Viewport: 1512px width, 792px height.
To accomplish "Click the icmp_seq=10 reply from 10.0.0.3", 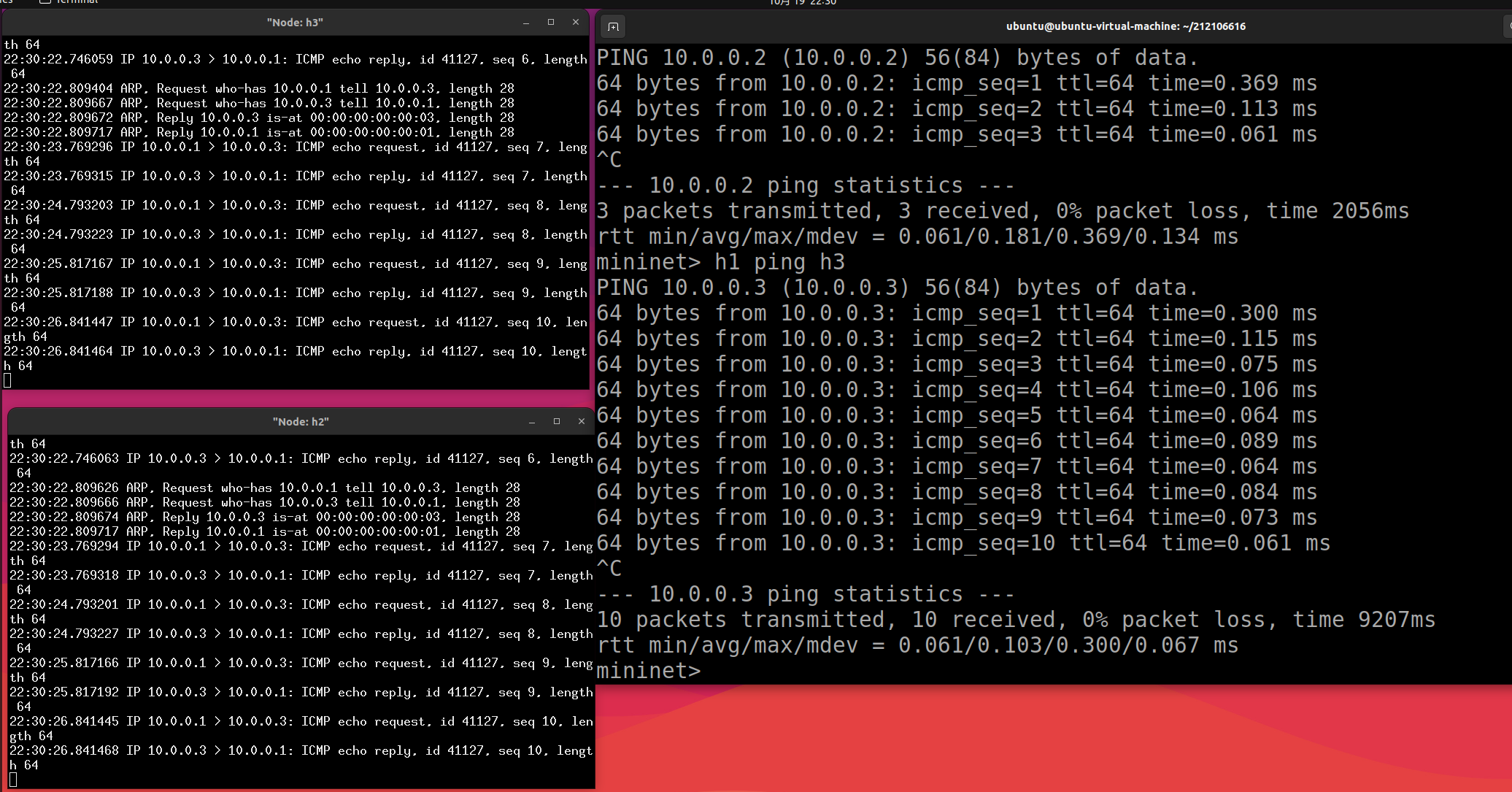I will pyautogui.click(x=963, y=543).
